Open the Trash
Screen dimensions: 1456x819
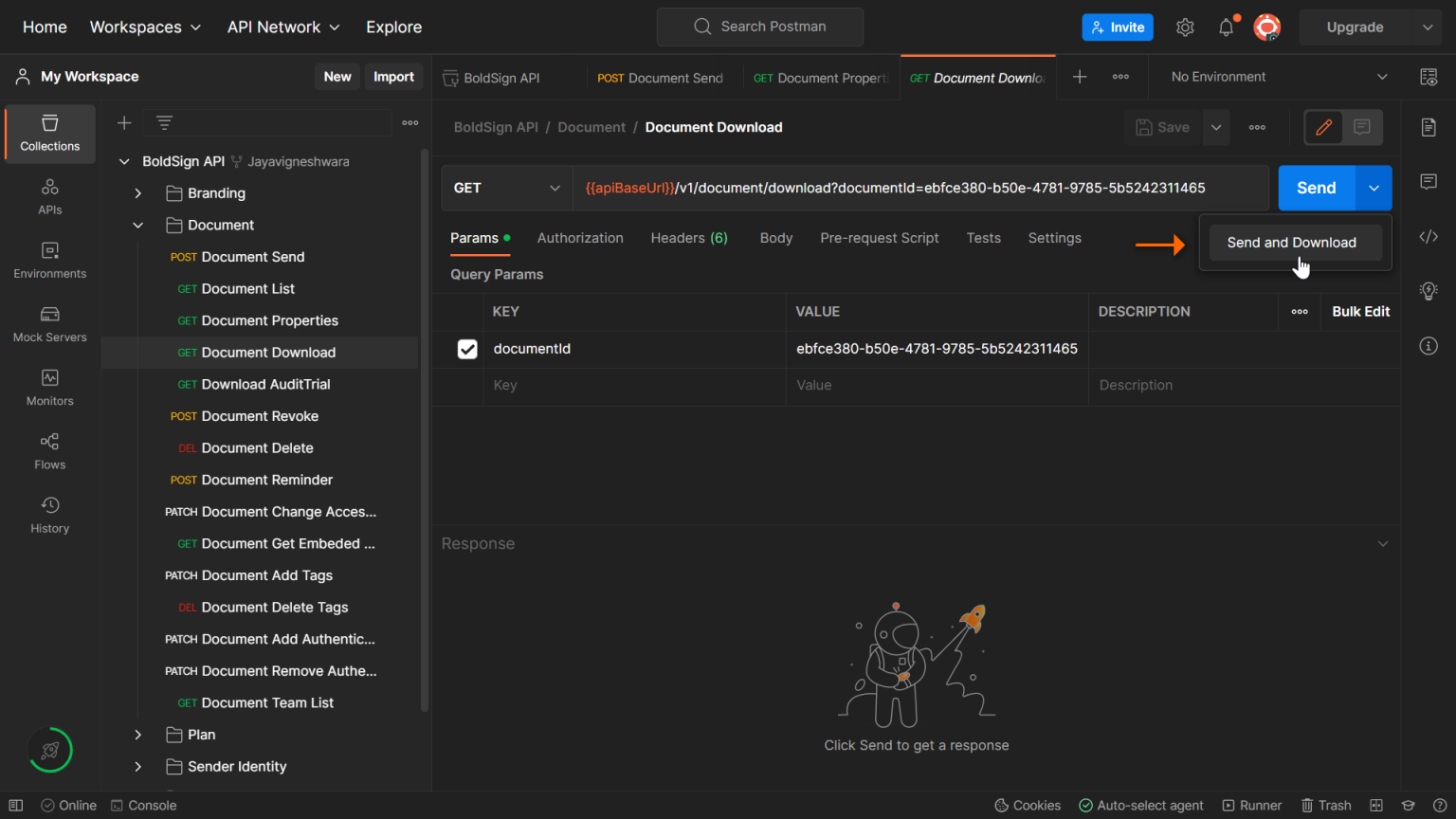tap(1326, 805)
